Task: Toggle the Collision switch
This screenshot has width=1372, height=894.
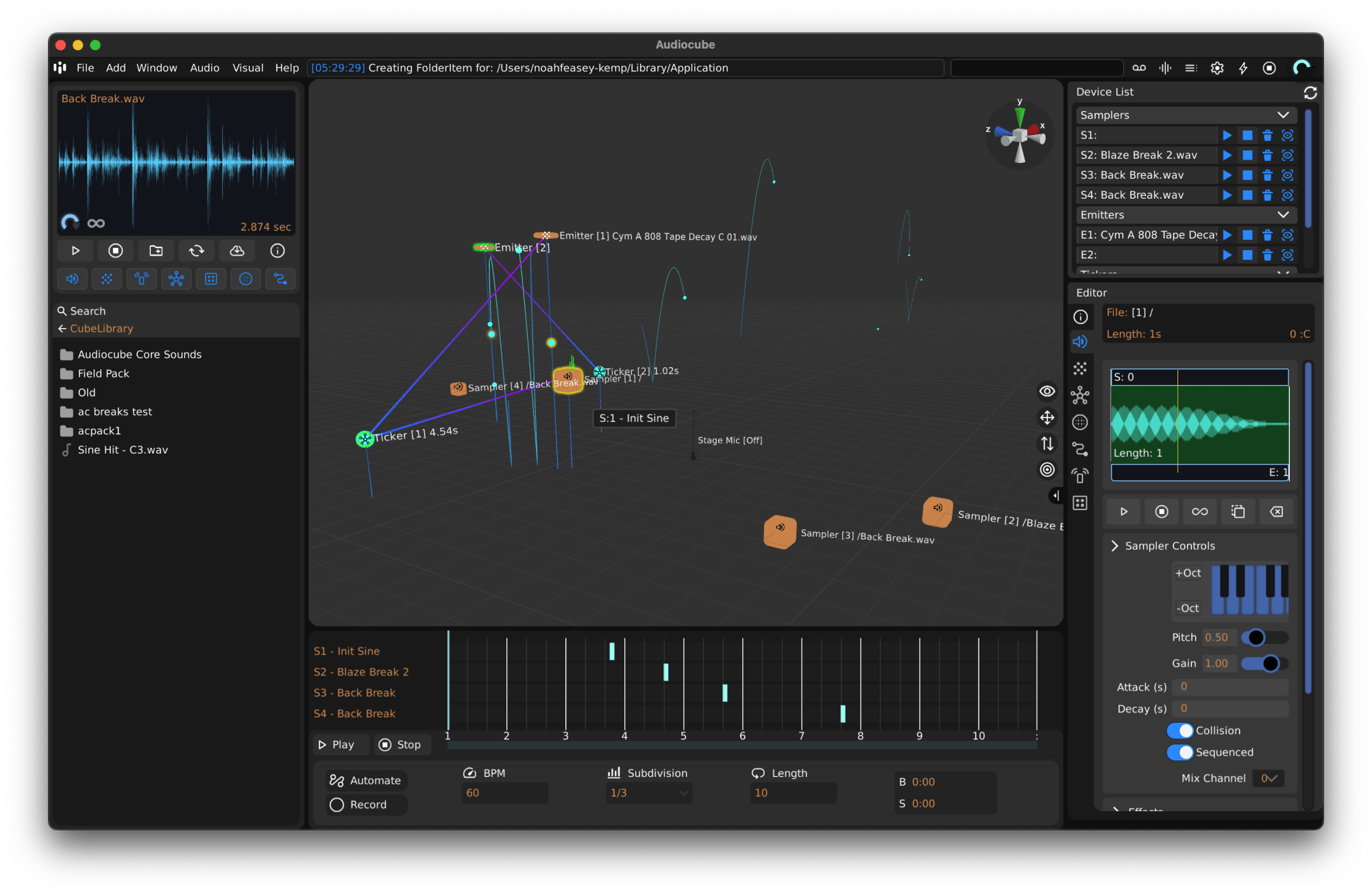Action: (x=1180, y=731)
